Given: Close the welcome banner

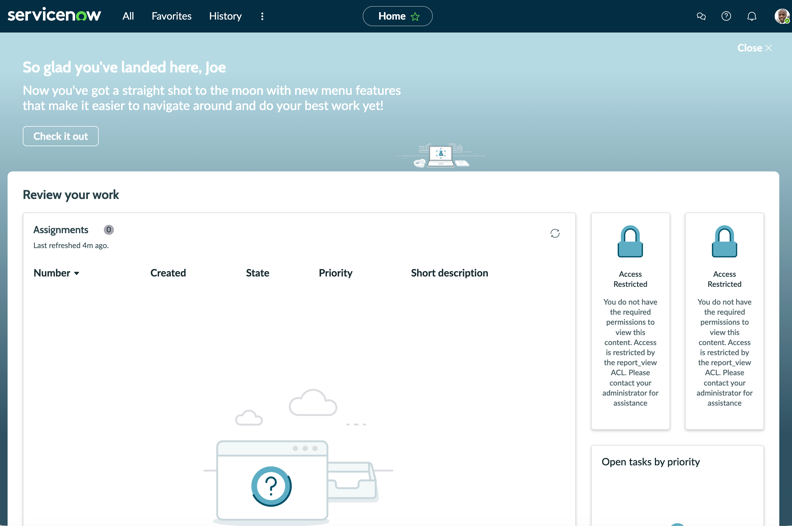Looking at the screenshot, I should point(754,48).
